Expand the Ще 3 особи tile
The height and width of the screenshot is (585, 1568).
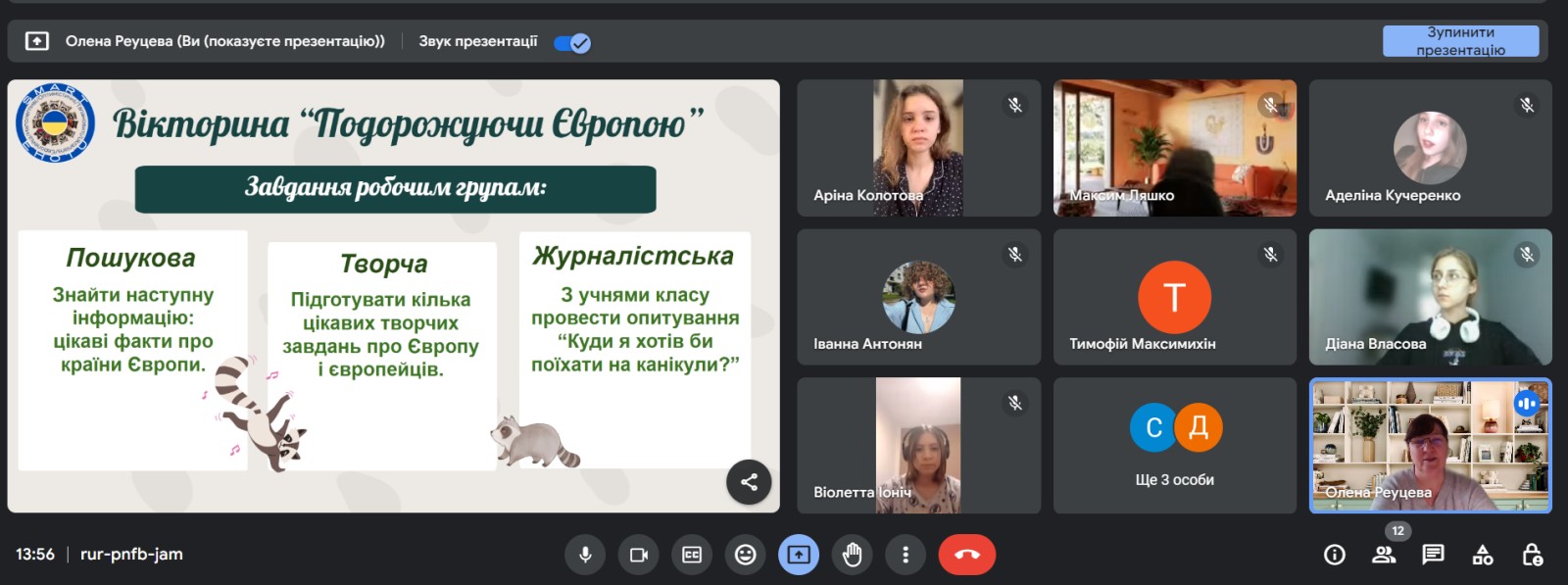tap(1174, 445)
